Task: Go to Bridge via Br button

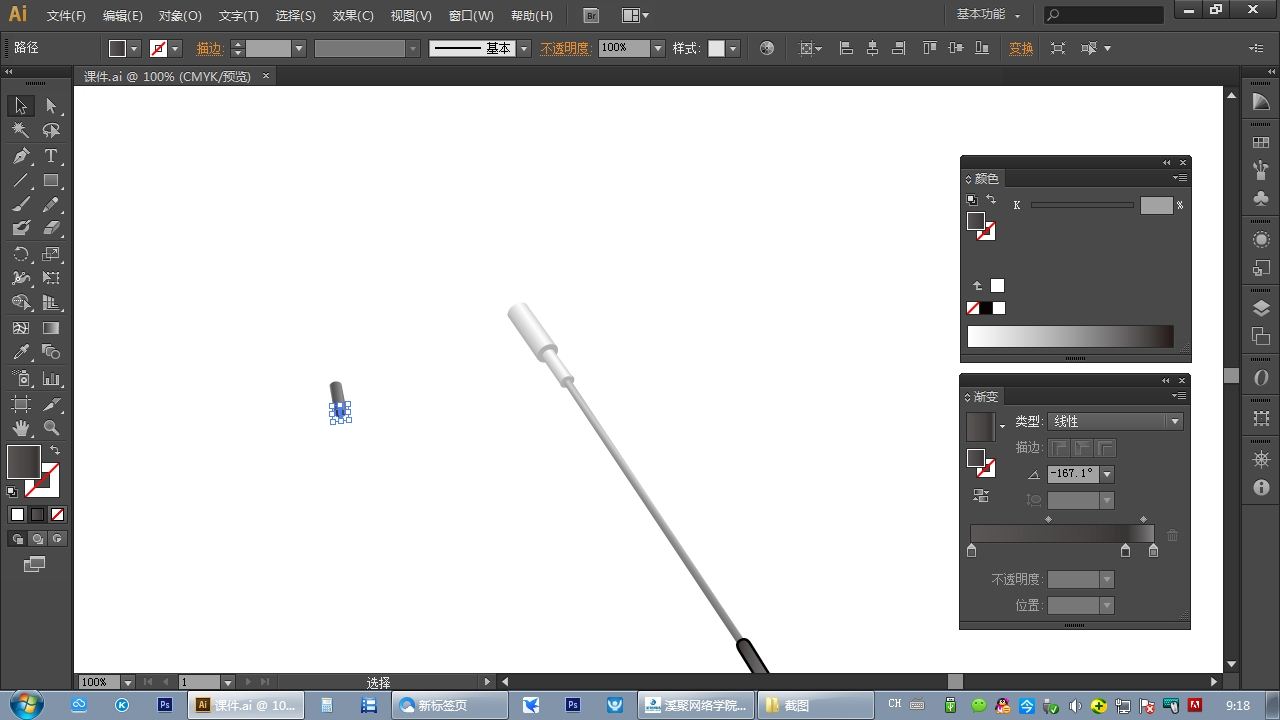Action: coord(591,15)
